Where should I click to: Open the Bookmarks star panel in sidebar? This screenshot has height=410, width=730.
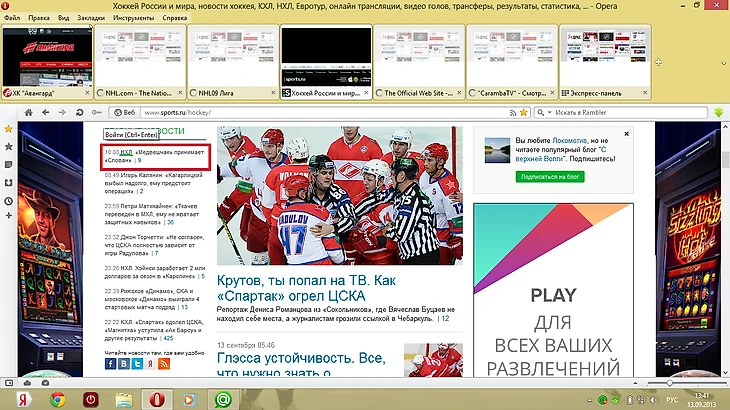click(x=9, y=146)
